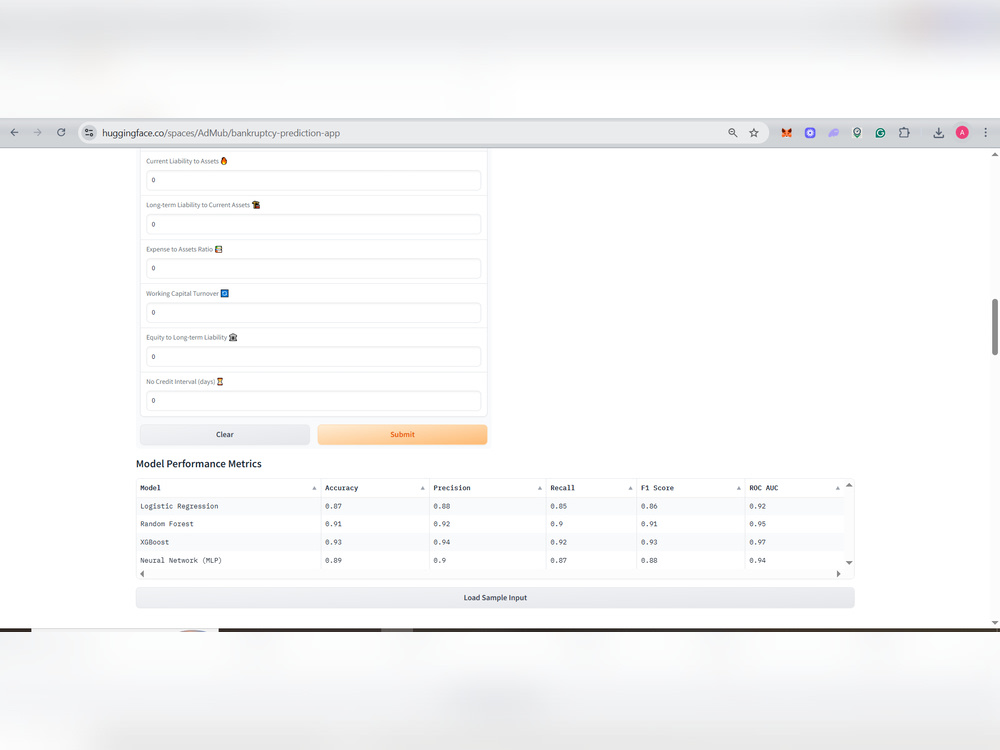Open the Chrome three-dot menu
Screen dimensions: 1000x750
pos(985,133)
